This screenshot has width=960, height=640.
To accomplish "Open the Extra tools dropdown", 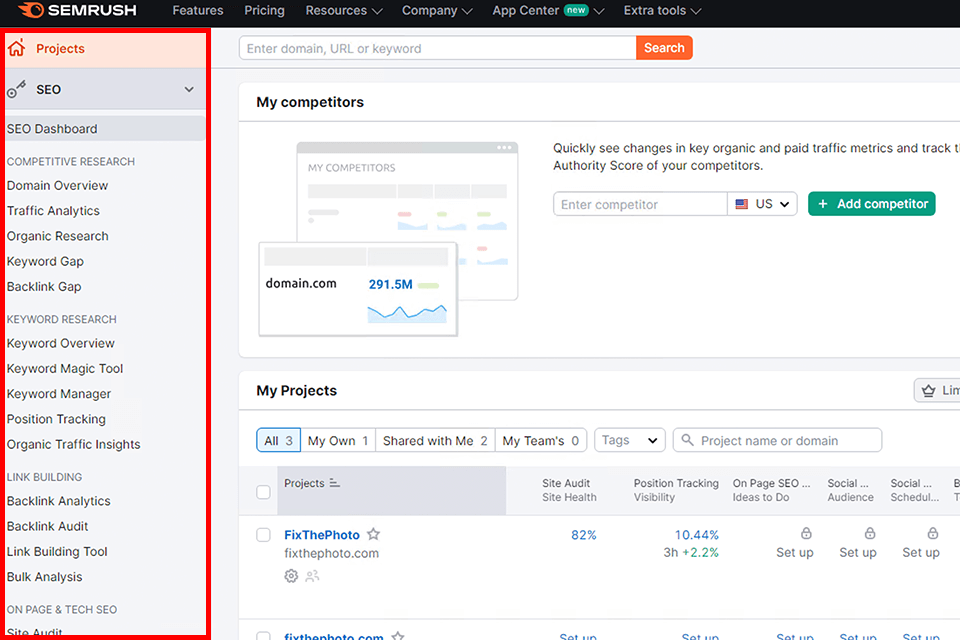I will click(662, 10).
